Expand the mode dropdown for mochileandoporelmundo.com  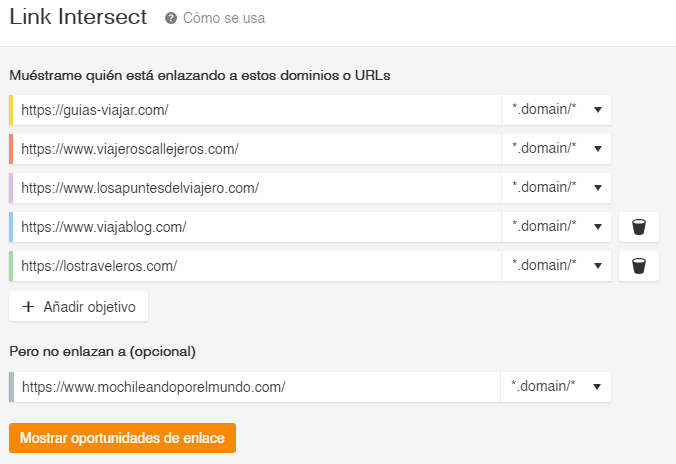[x=556, y=387]
